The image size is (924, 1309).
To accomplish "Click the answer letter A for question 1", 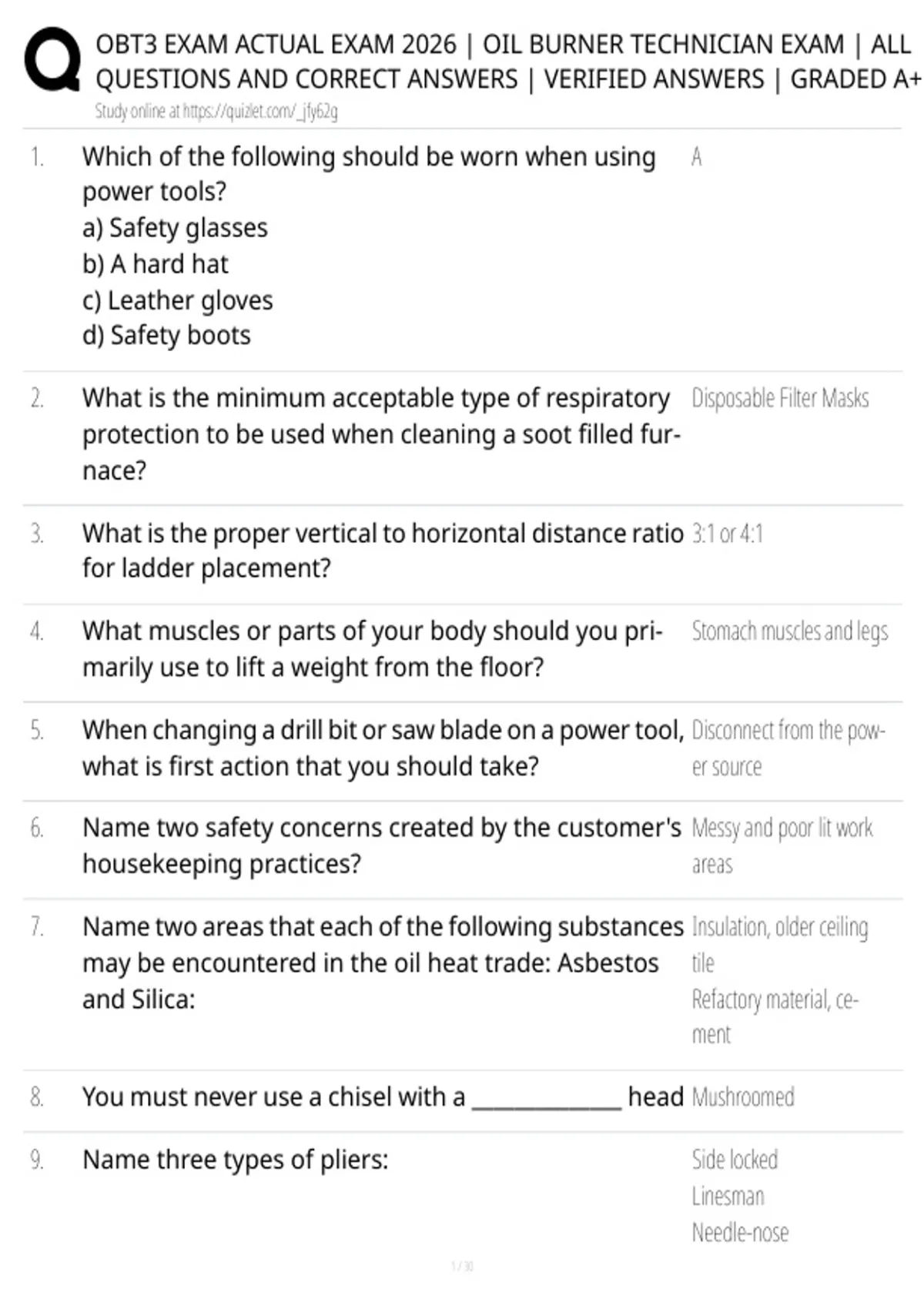I will coord(696,157).
